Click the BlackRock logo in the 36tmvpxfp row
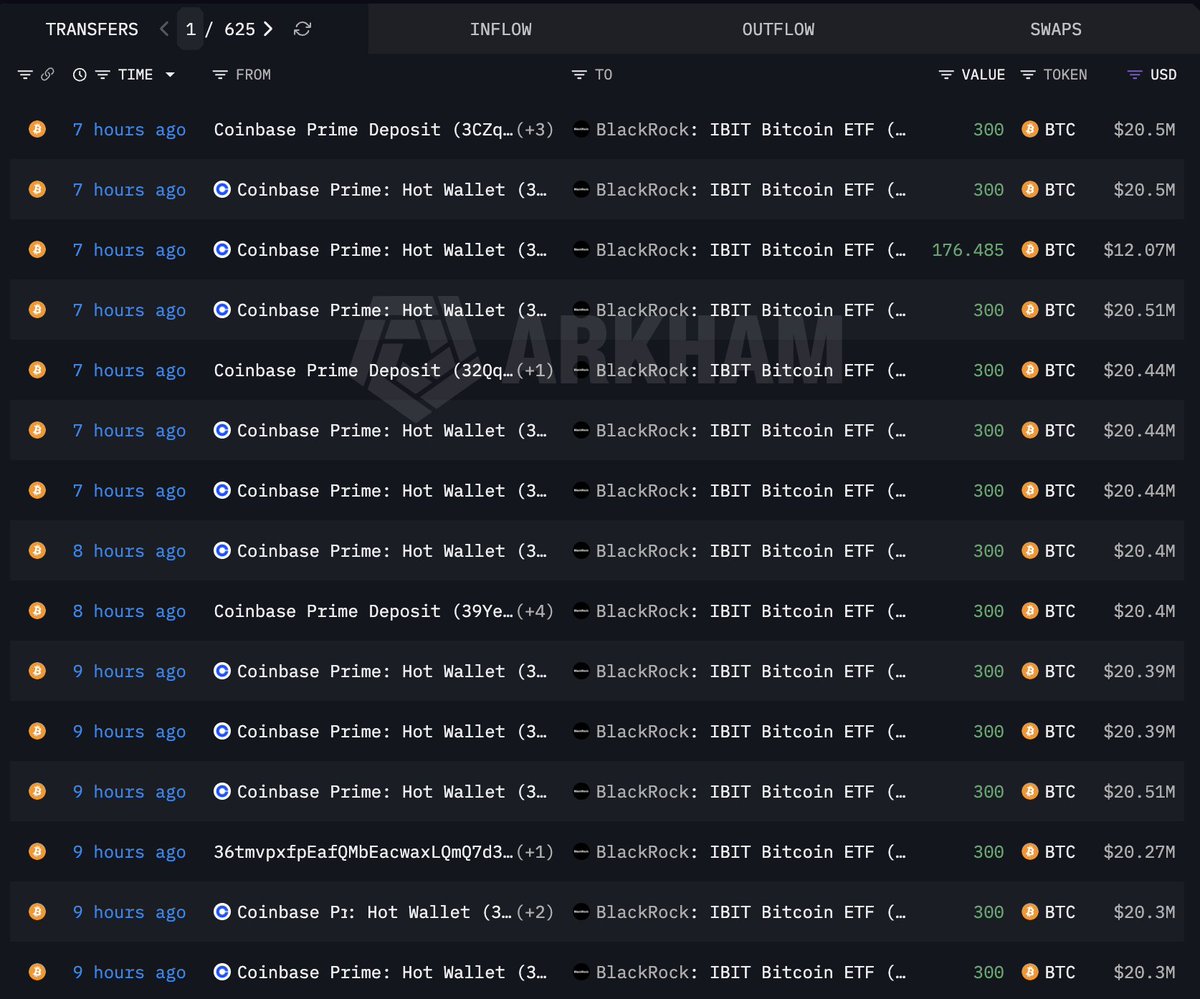Screen dimensions: 1200x999 point(581,852)
